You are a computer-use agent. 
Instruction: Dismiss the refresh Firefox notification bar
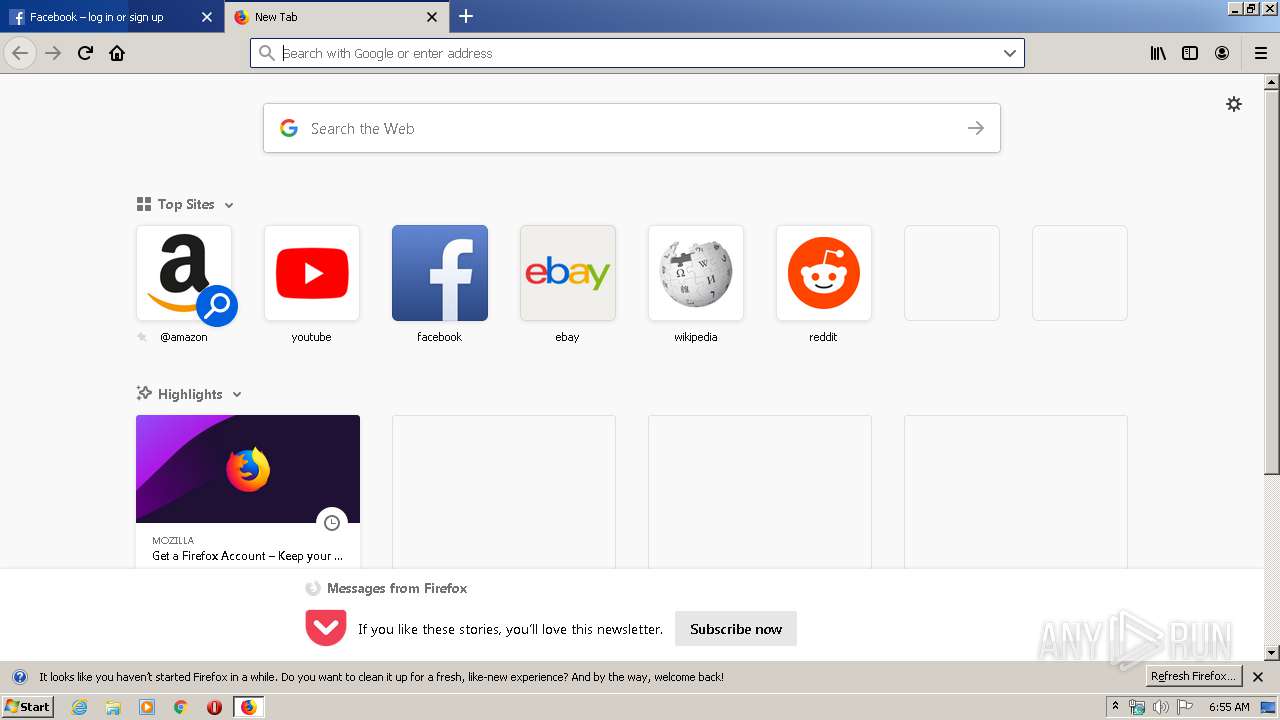click(x=1258, y=677)
